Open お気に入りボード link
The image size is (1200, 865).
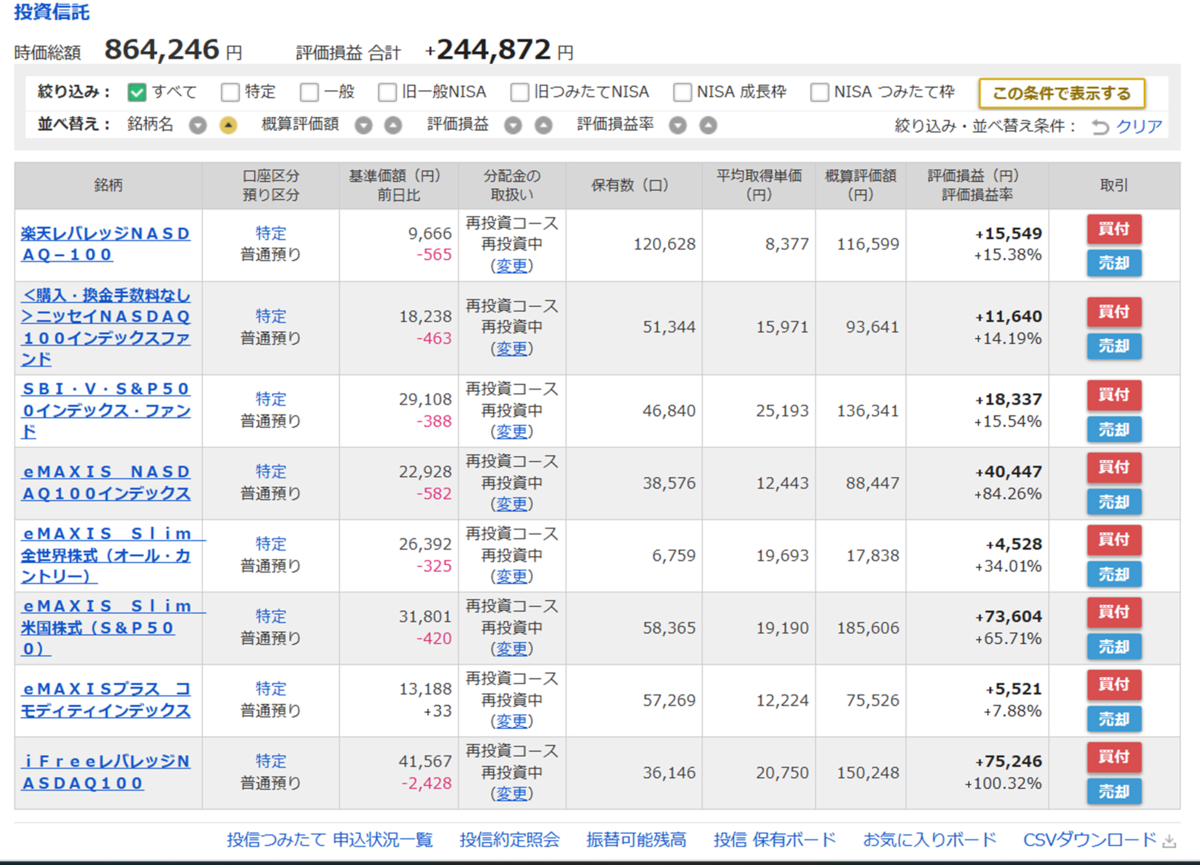[930, 840]
